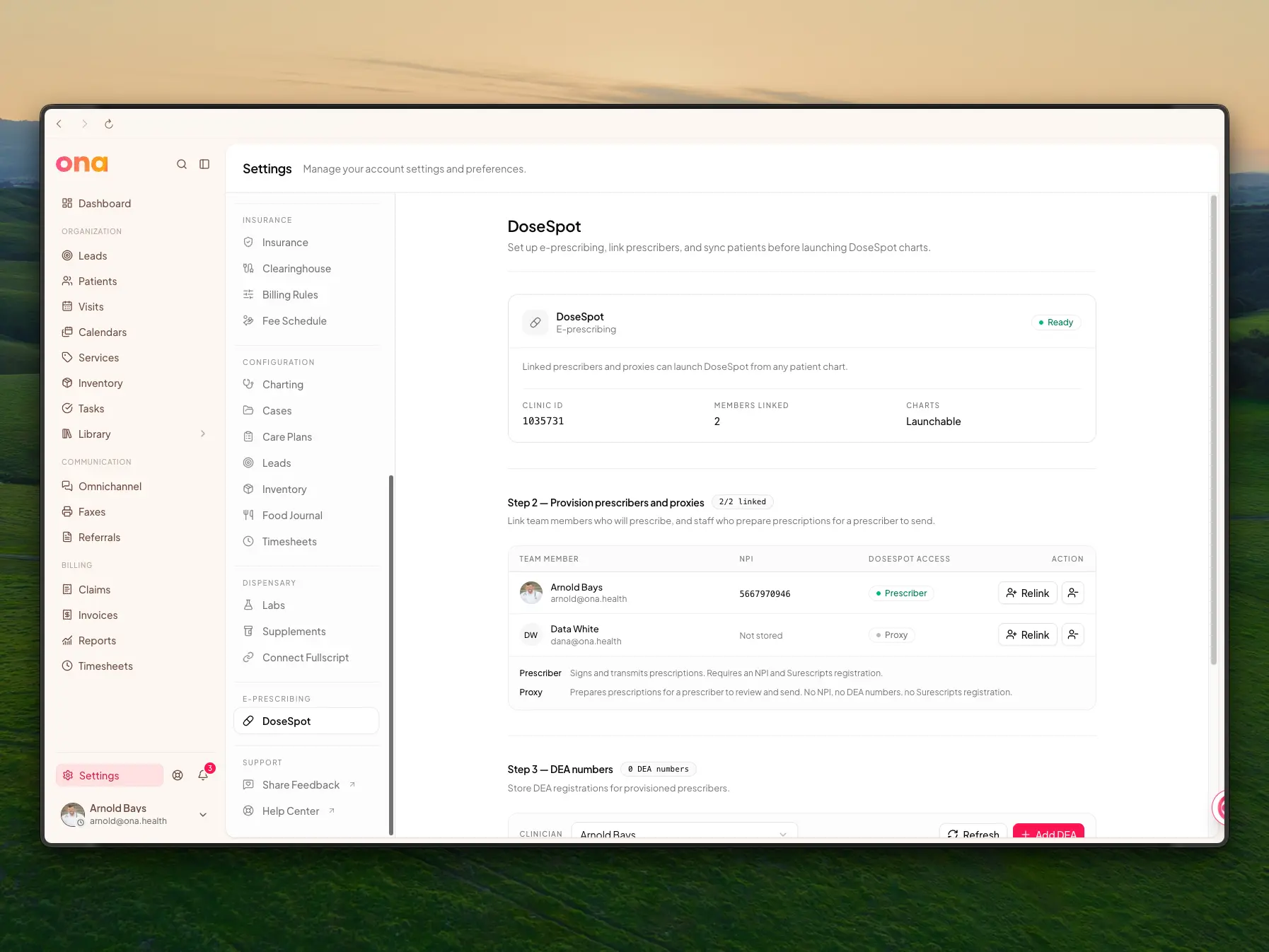Image resolution: width=1269 pixels, height=952 pixels.
Task: Open Timesheets configuration in settings
Action: (306, 542)
